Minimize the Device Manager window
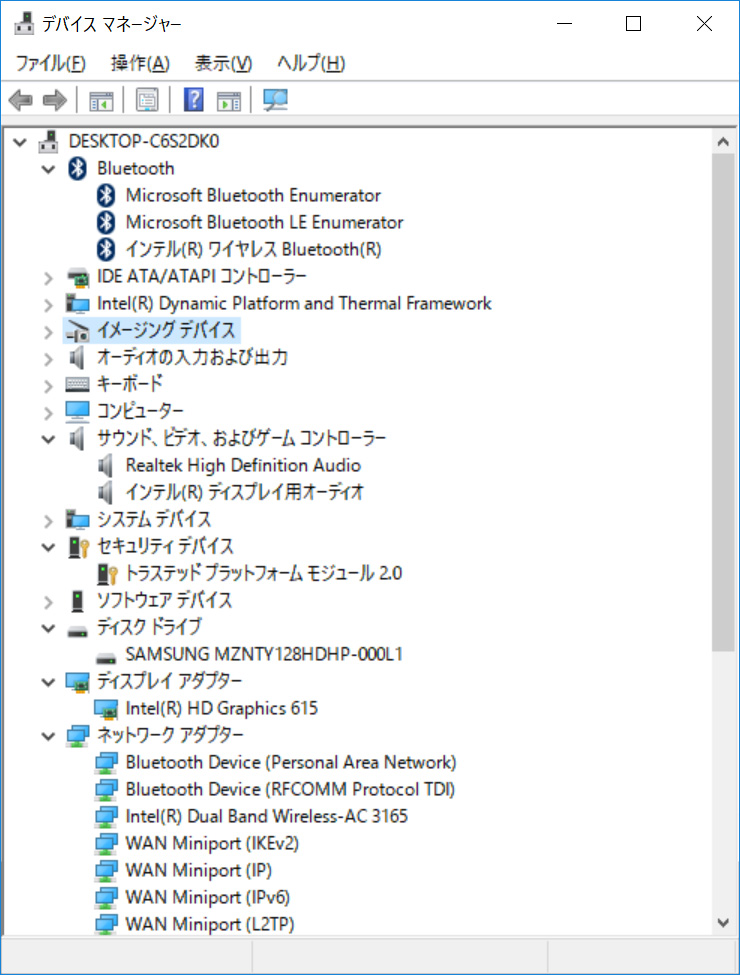 [x=564, y=24]
